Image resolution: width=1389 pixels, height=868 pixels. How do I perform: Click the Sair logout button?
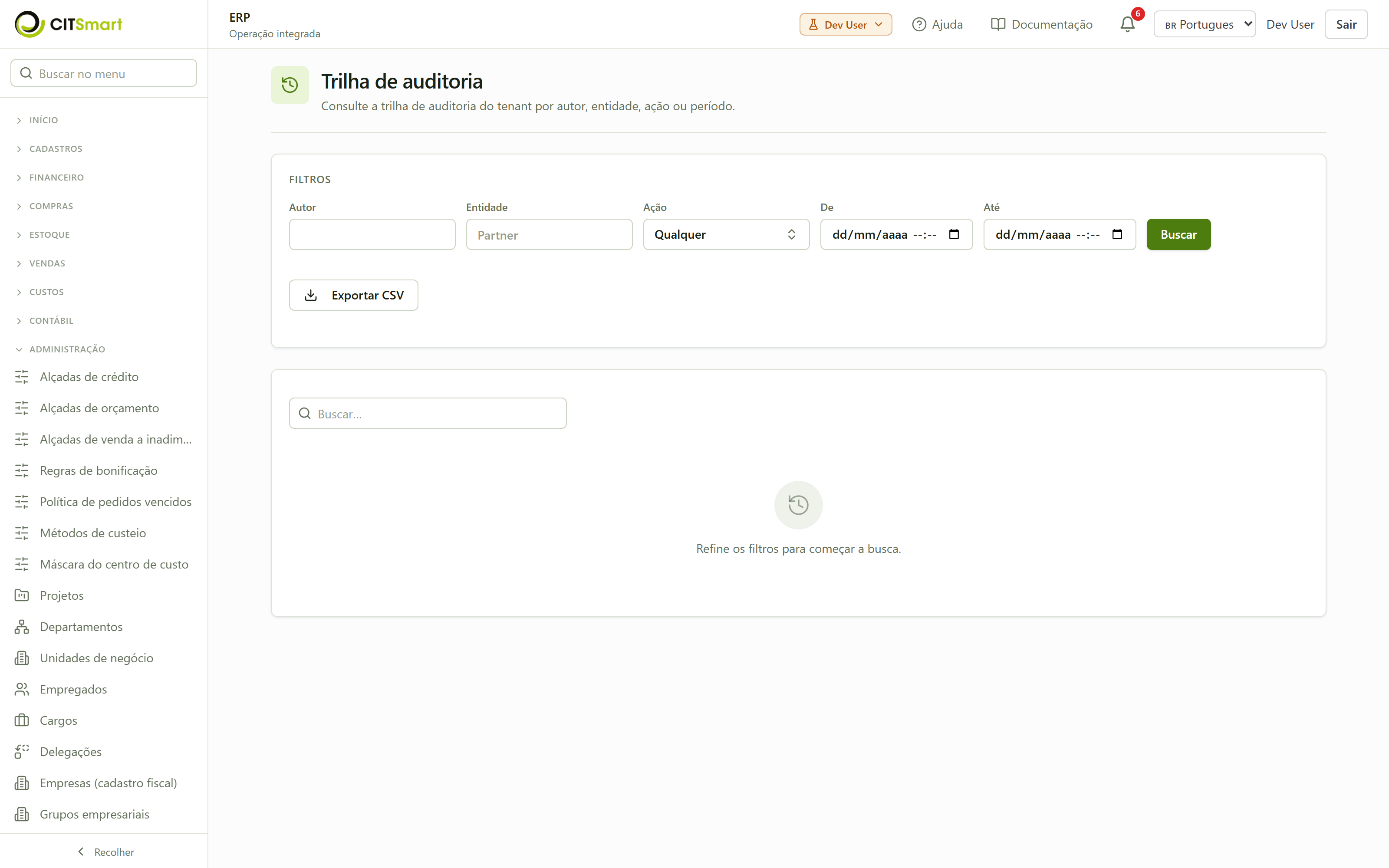(1346, 24)
